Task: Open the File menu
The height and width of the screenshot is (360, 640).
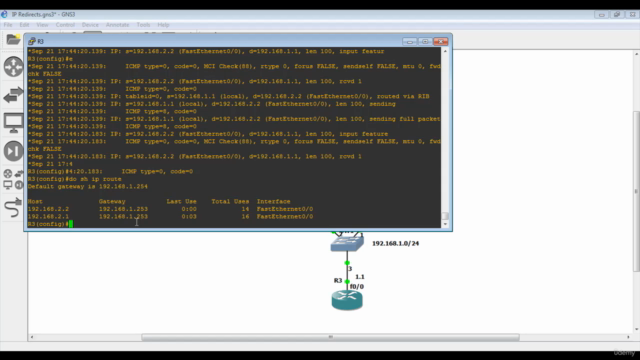Action: pyautogui.click(x=8, y=25)
